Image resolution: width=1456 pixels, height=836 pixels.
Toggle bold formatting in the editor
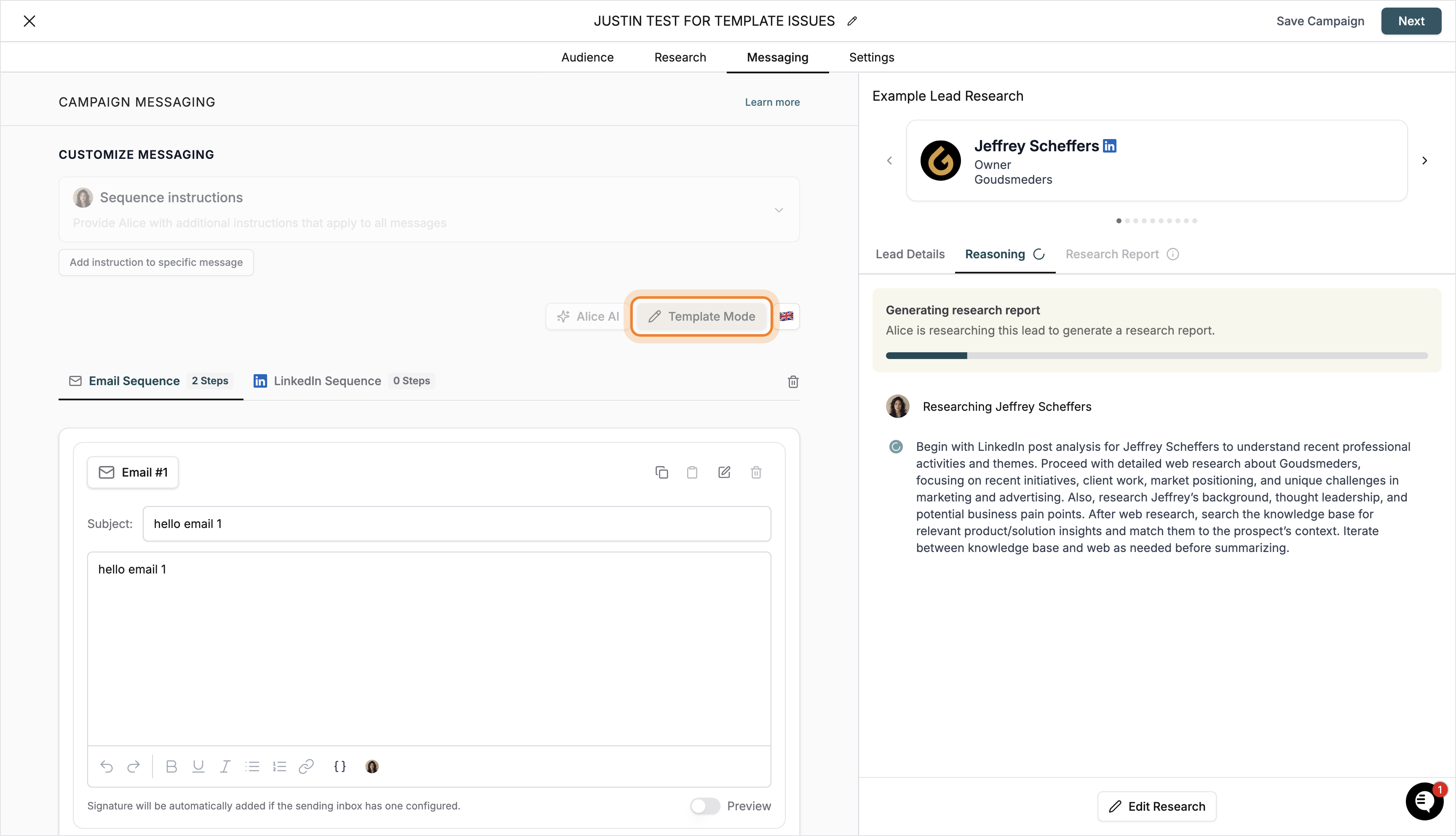(x=171, y=766)
